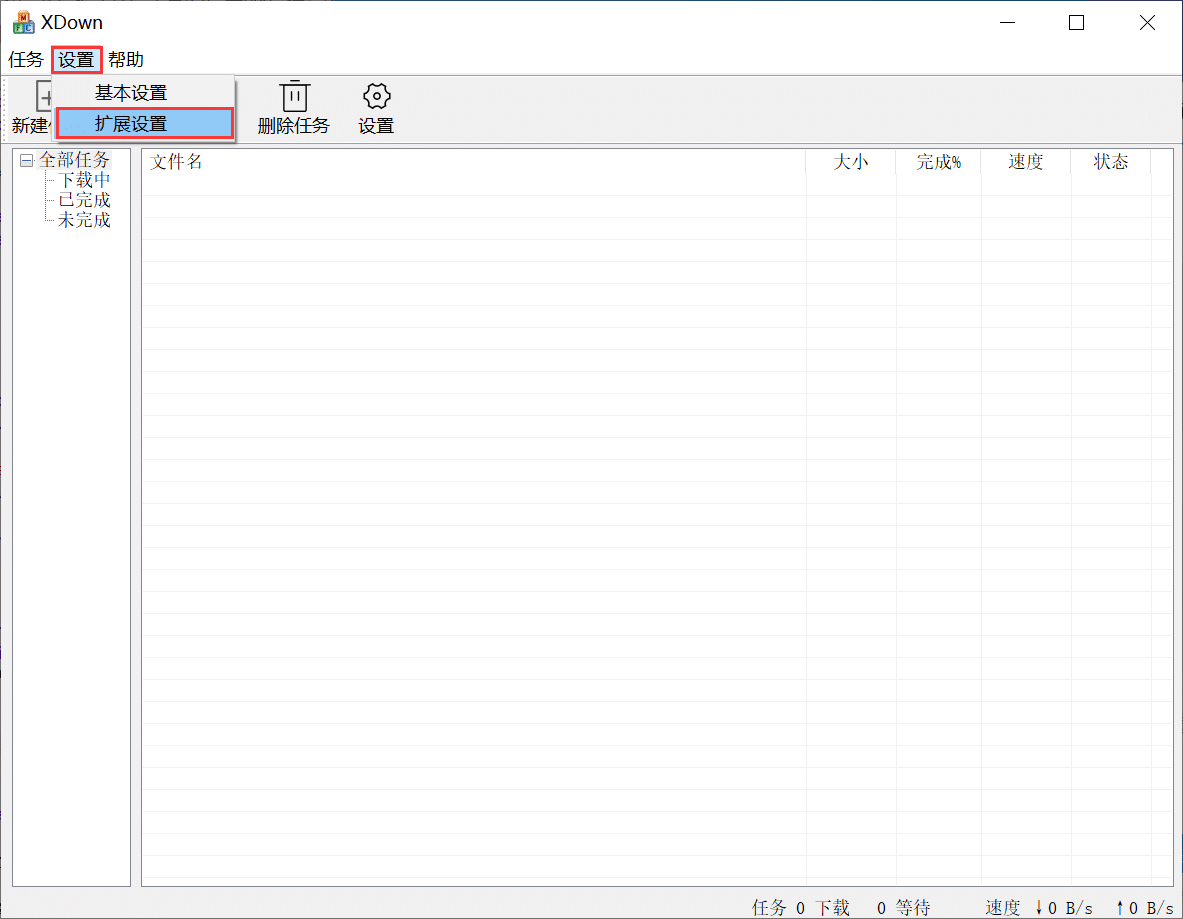Click the download speed arrow in status bar
The height and width of the screenshot is (919, 1183).
(x=1037, y=907)
